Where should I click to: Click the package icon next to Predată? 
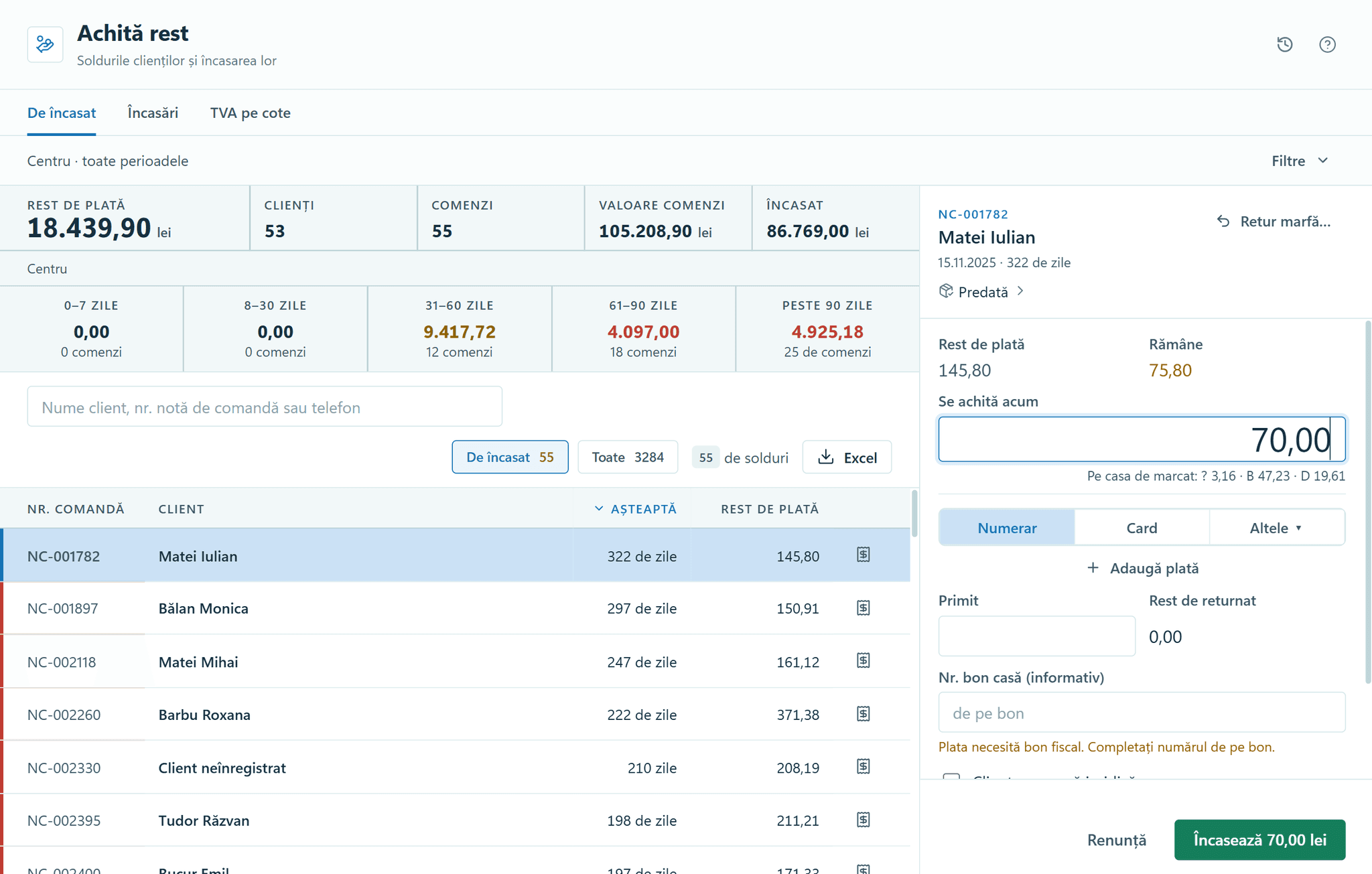coord(946,291)
